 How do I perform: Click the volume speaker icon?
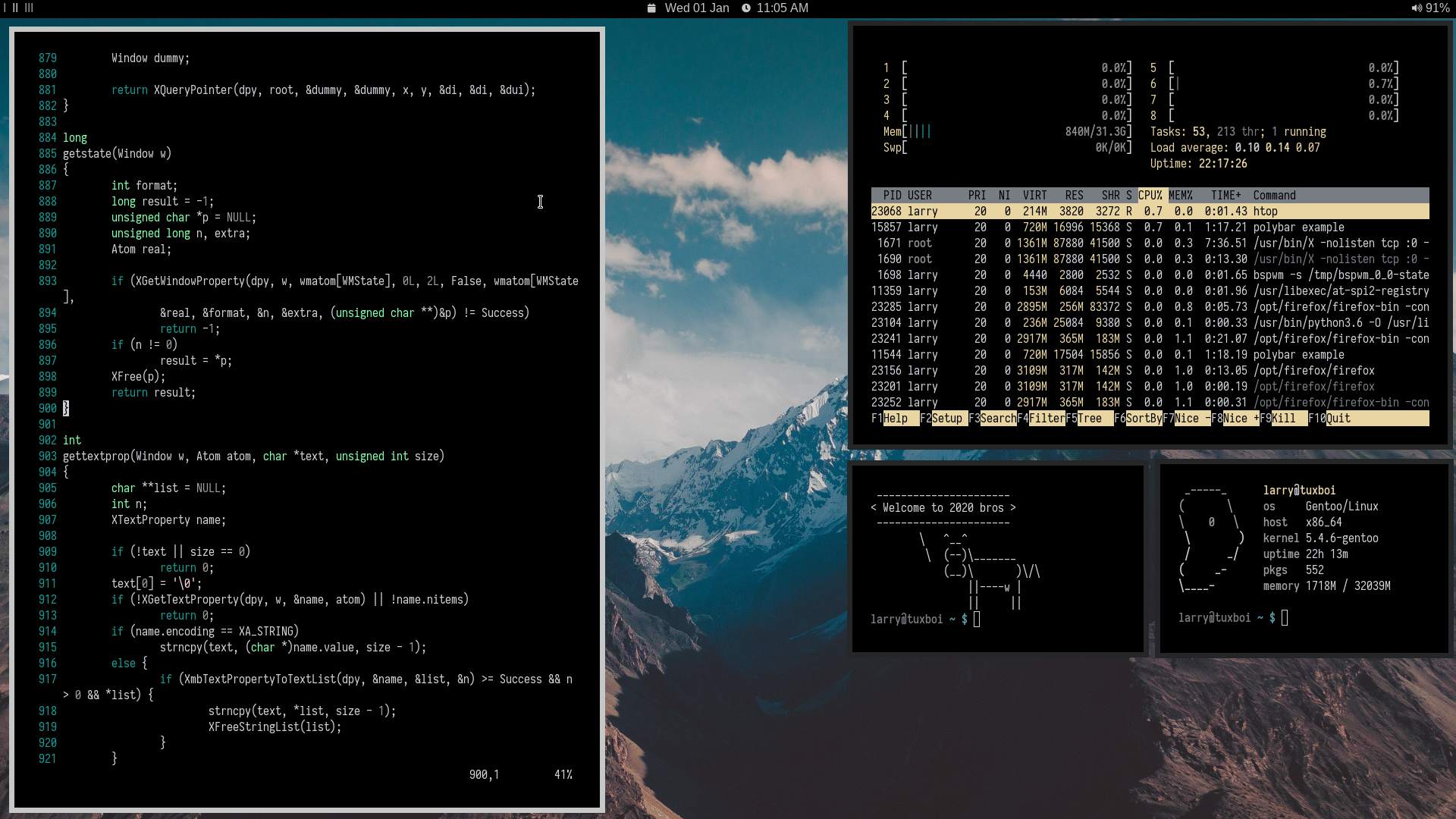point(1416,8)
